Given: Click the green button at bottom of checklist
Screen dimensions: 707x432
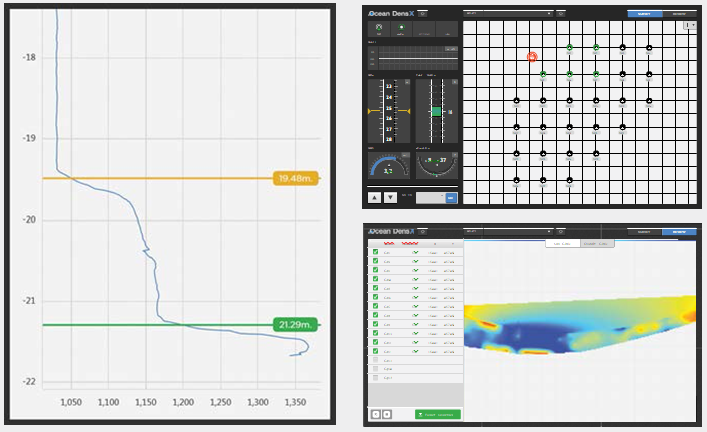Looking at the screenshot, I should [437, 413].
